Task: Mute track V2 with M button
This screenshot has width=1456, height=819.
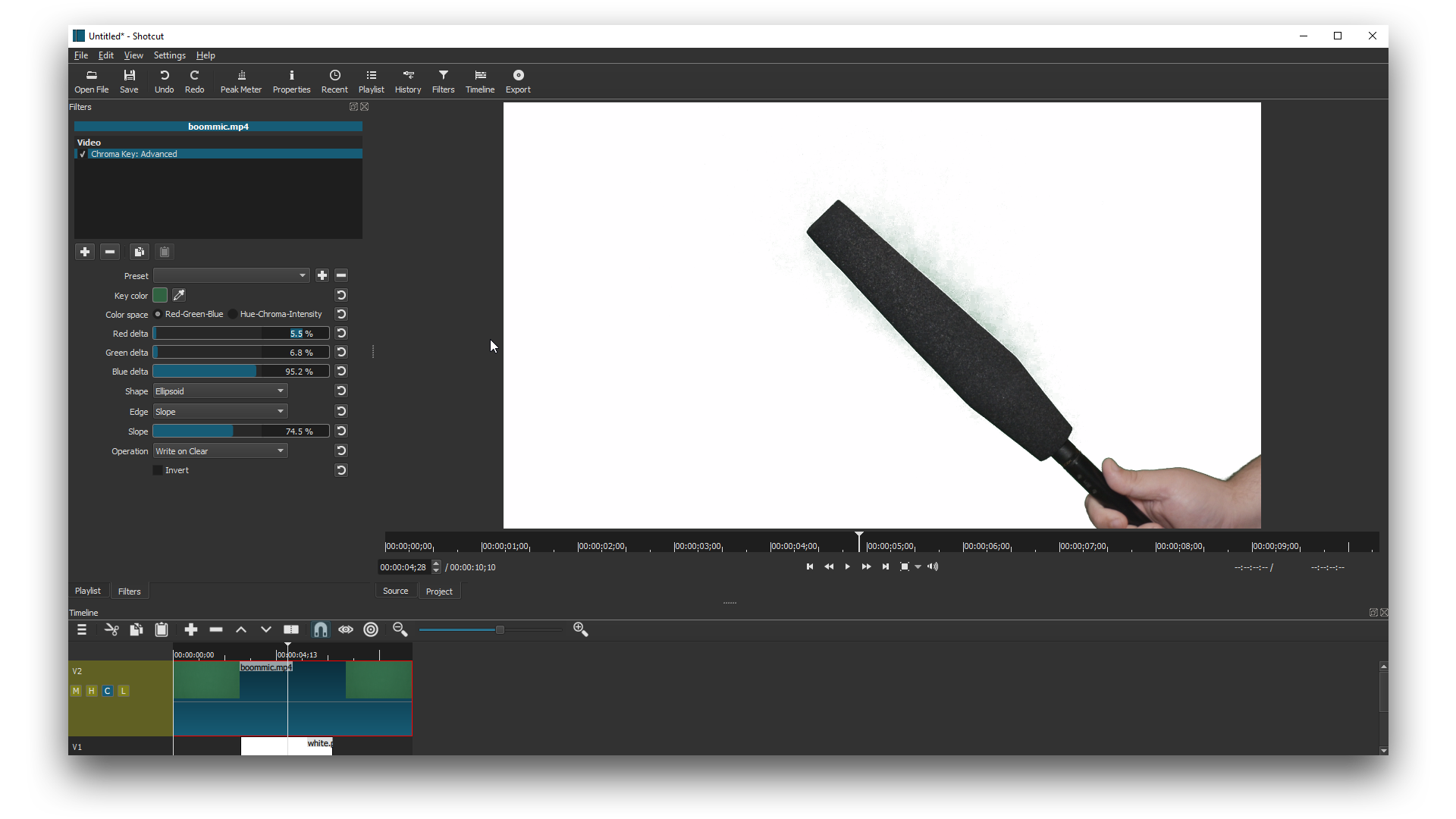Action: 76,691
